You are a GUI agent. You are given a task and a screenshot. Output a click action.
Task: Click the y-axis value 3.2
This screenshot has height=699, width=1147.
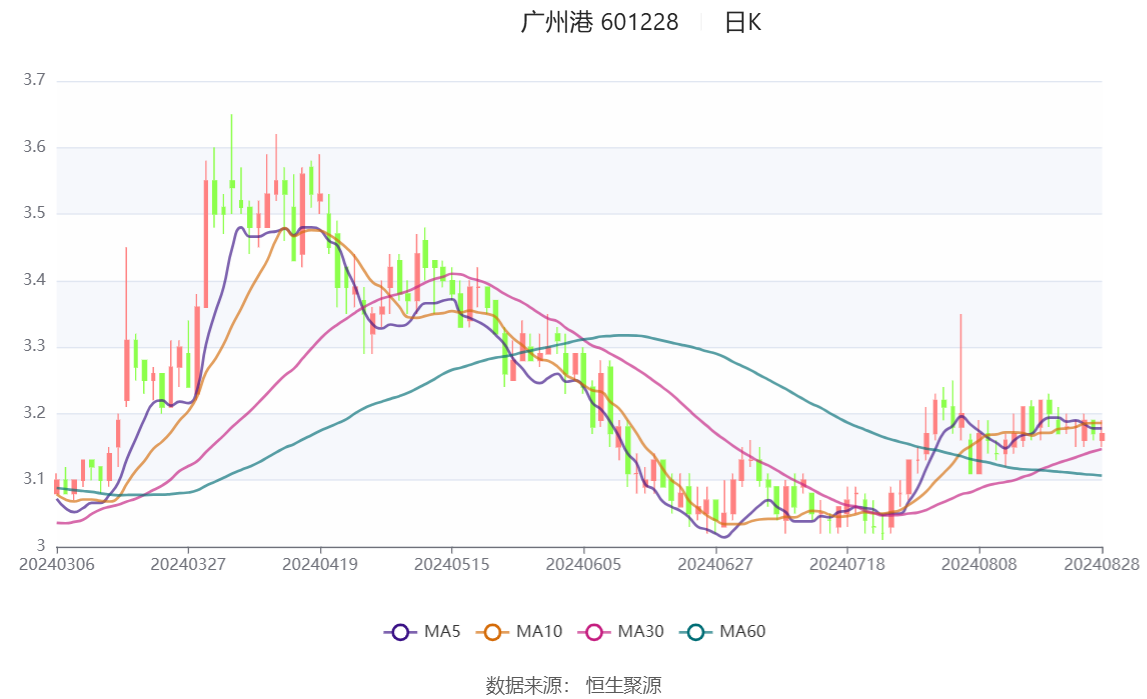pos(34,413)
